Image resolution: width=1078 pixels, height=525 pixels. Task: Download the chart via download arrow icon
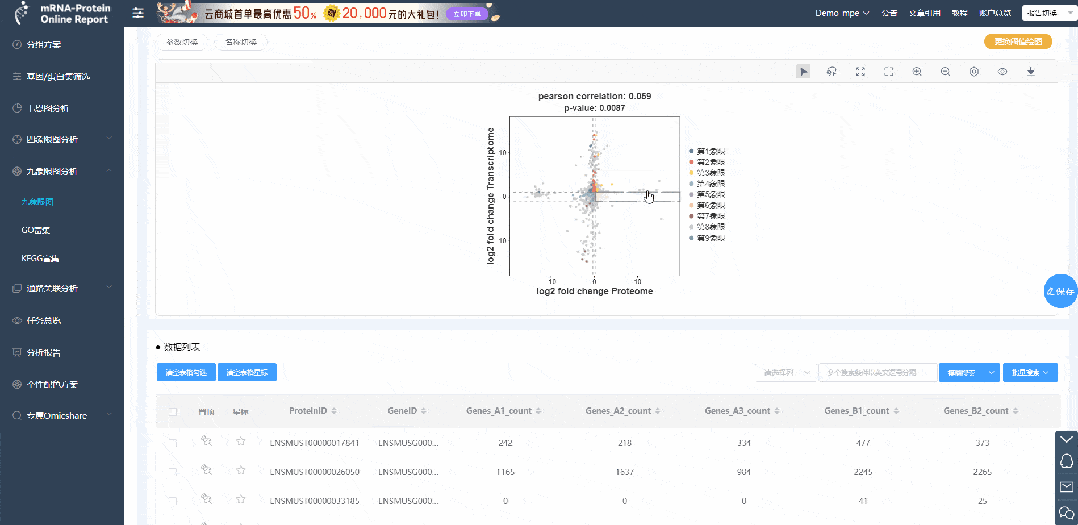pyautogui.click(x=1030, y=71)
